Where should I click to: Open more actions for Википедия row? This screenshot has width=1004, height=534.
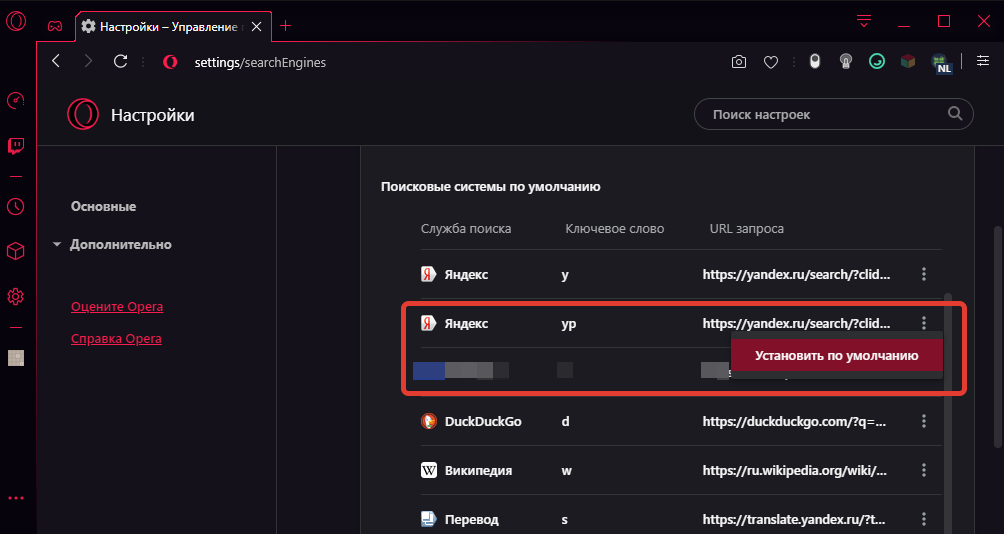click(x=923, y=470)
